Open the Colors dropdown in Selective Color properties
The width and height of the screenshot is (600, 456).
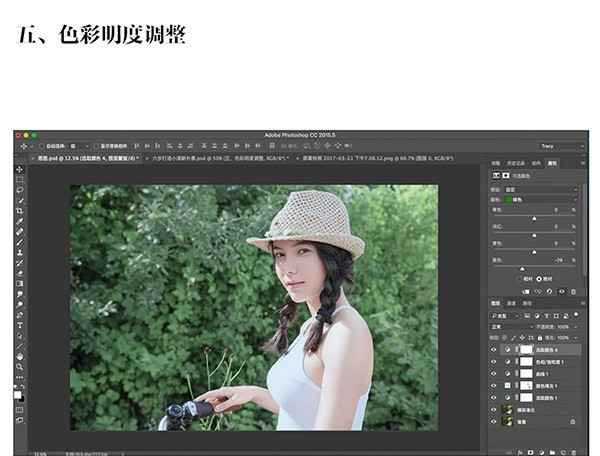tap(540, 198)
